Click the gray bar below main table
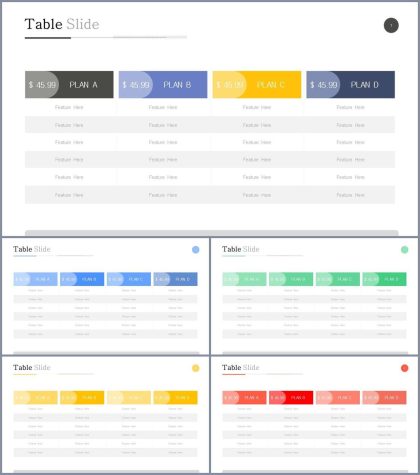Viewport: 420px width, 475px height. [212, 233]
